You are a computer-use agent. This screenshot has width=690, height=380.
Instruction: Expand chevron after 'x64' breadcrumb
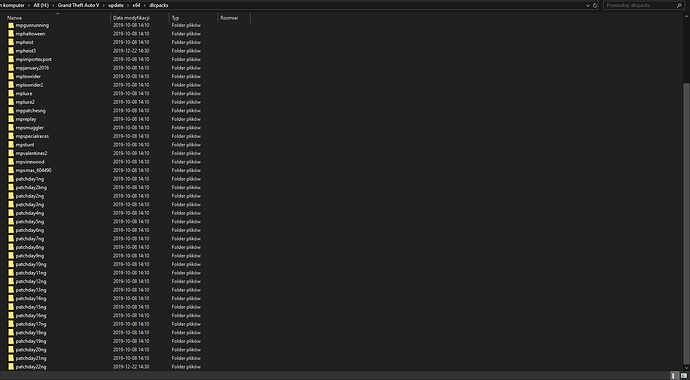coord(144,5)
